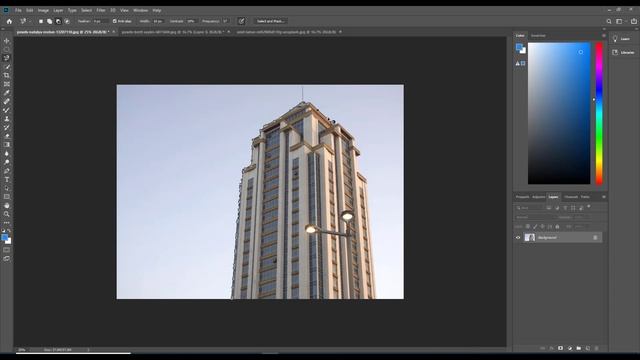Toggle the Anti-alias checkbox
The height and width of the screenshot is (360, 640).
tap(115, 21)
